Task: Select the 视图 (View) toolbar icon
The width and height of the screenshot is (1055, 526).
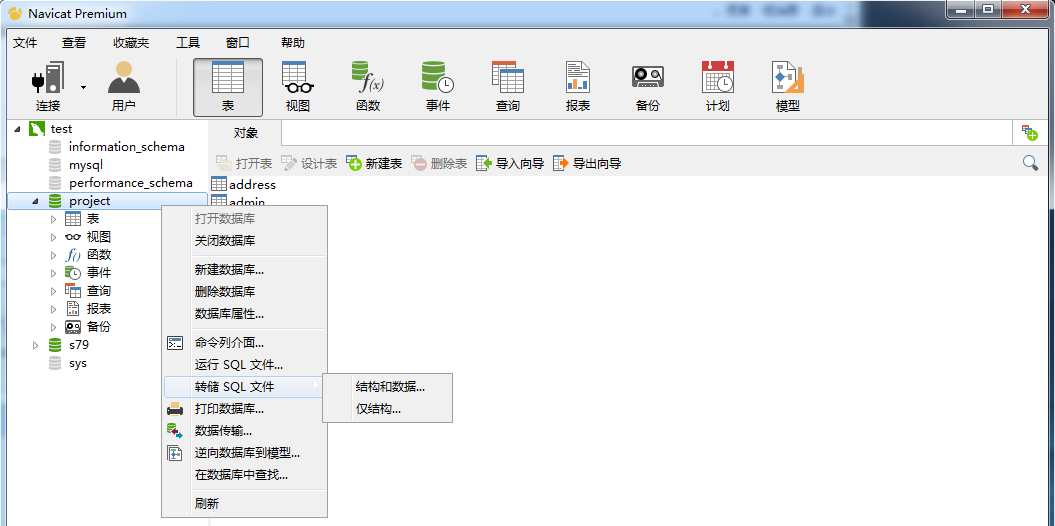Action: (297, 87)
